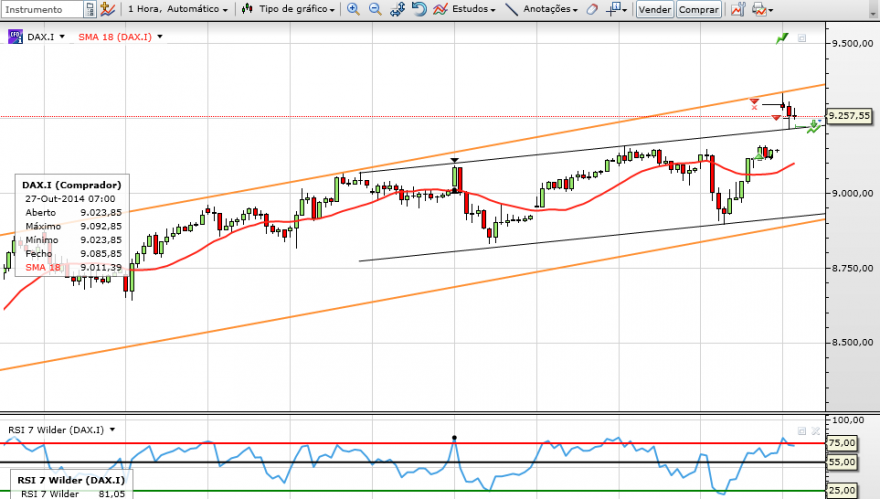Viewport: 880px width, 499px height.
Task: Click the 25,00 RSI oversold level label
Action: coord(842,491)
